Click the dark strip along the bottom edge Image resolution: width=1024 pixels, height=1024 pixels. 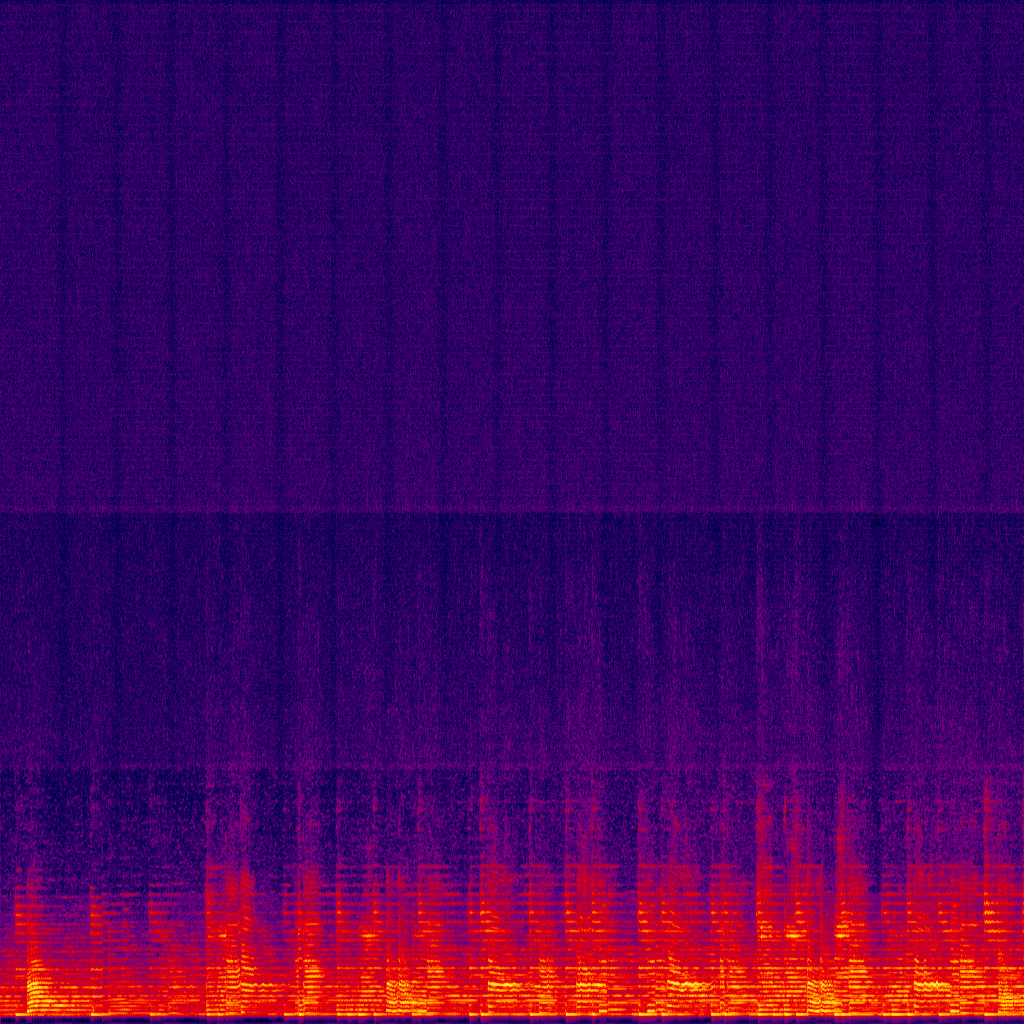(x=512, y=1020)
